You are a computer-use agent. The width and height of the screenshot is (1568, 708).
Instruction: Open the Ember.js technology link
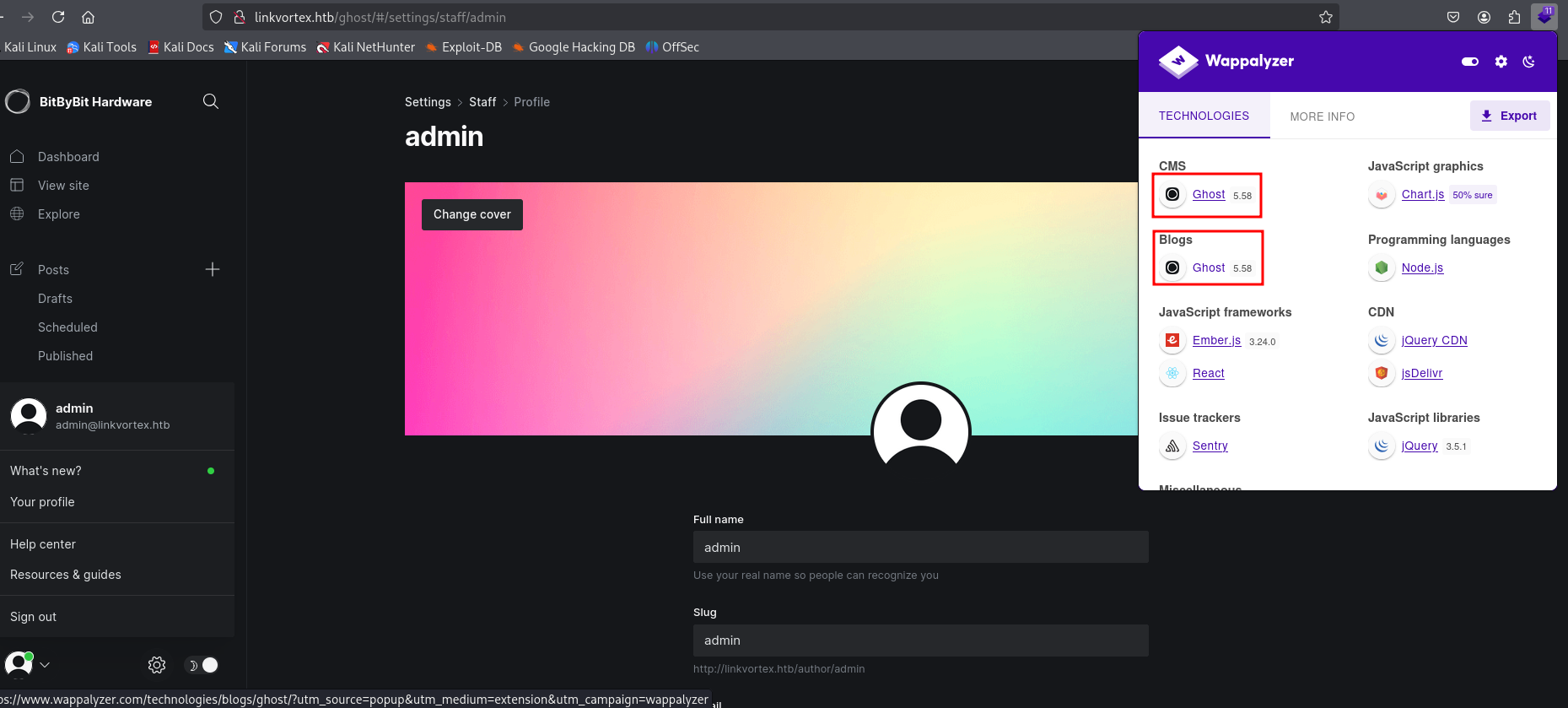tap(1216, 340)
